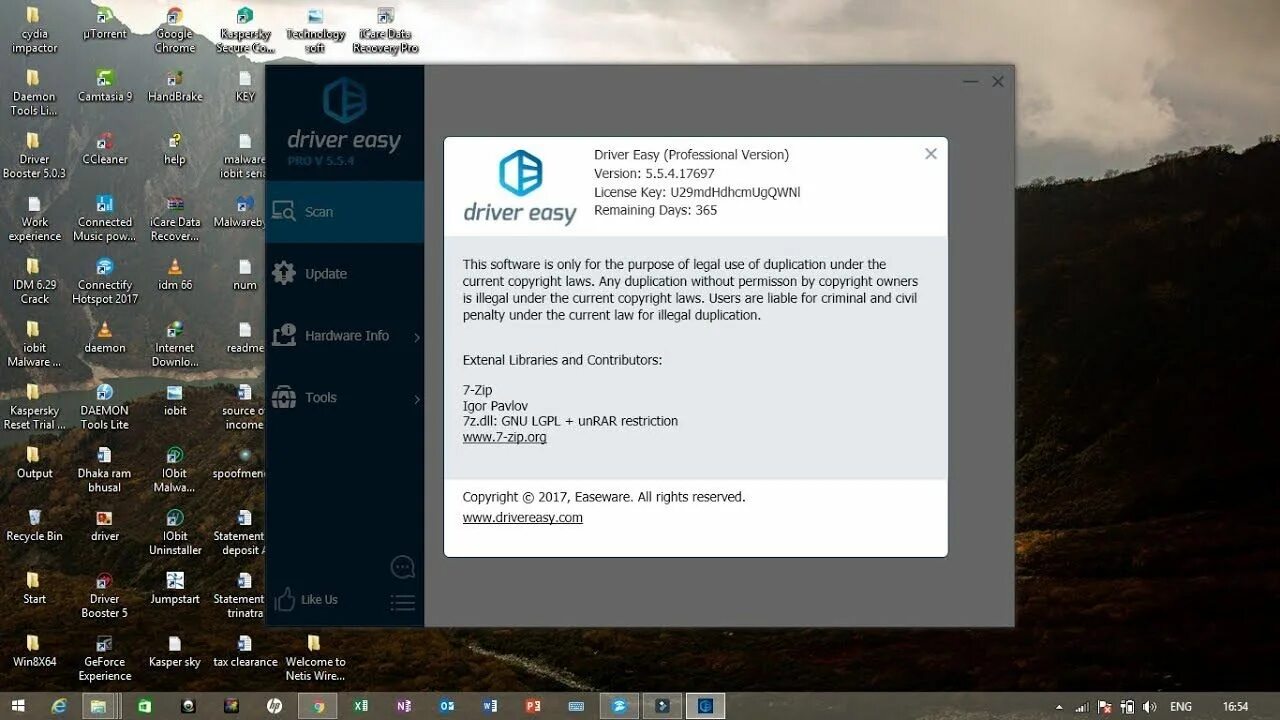Click the Driver Easy logo in dialog
The image size is (1280, 720).
pos(520,187)
